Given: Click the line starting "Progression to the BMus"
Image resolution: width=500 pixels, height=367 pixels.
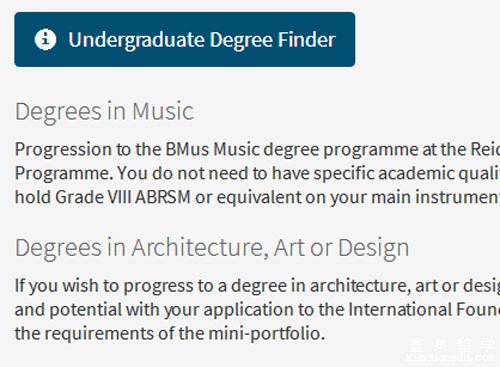Looking at the screenshot, I should (257, 150).
